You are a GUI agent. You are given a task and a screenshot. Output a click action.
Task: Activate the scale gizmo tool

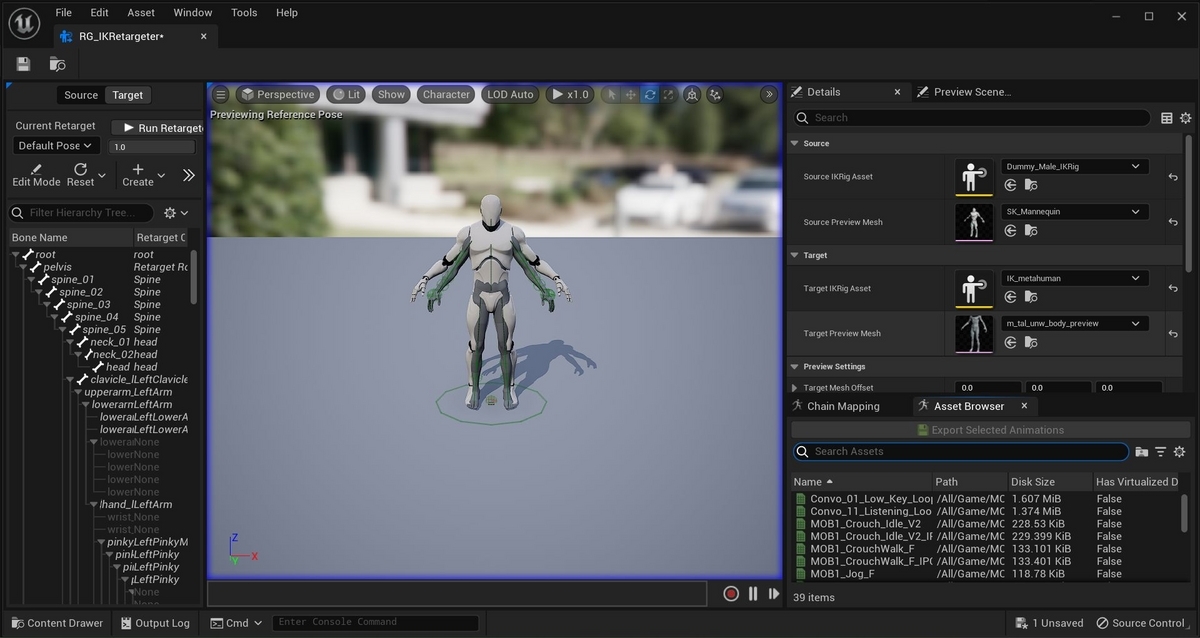(668, 95)
